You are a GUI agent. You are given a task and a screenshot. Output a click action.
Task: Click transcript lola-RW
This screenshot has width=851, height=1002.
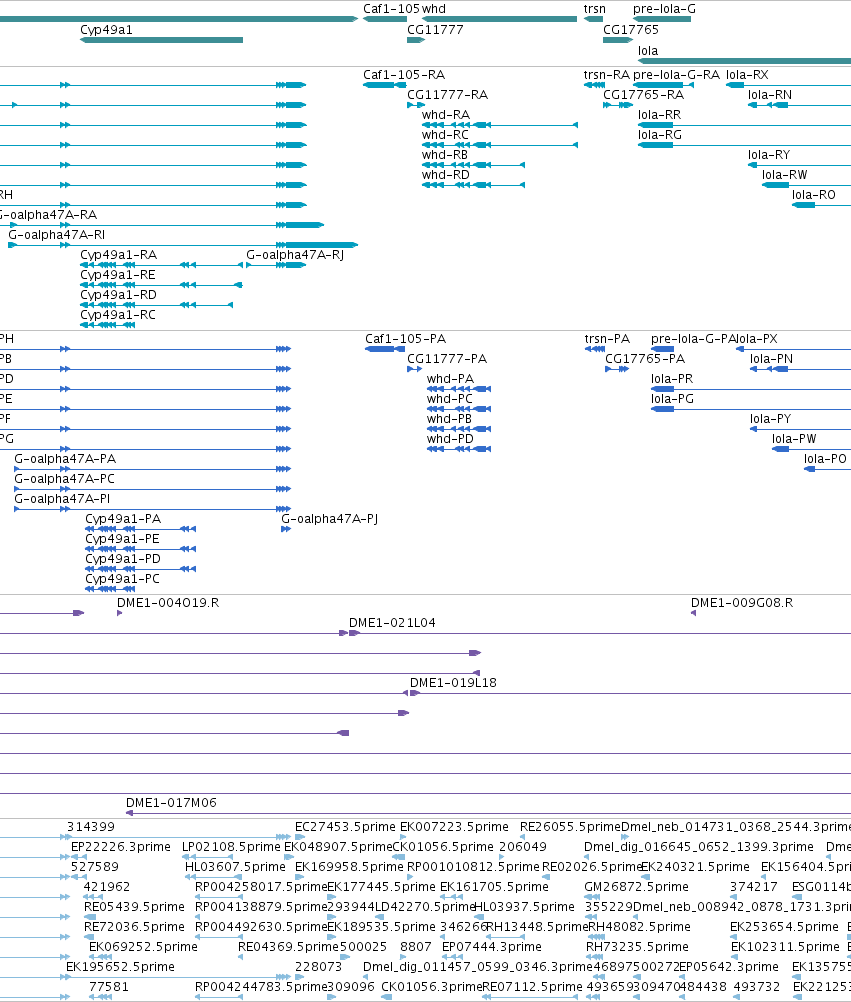(785, 174)
